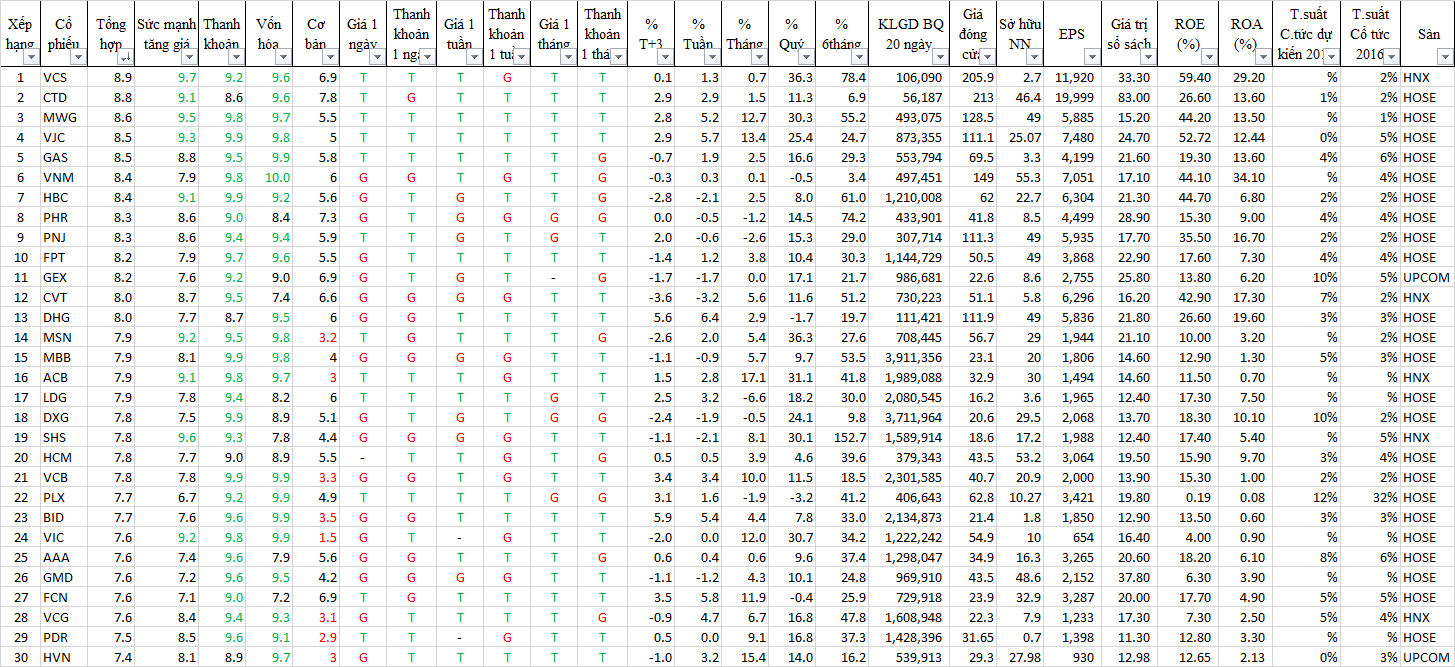
Task: Select the PLX stock ticker cell
Action: click(65, 497)
